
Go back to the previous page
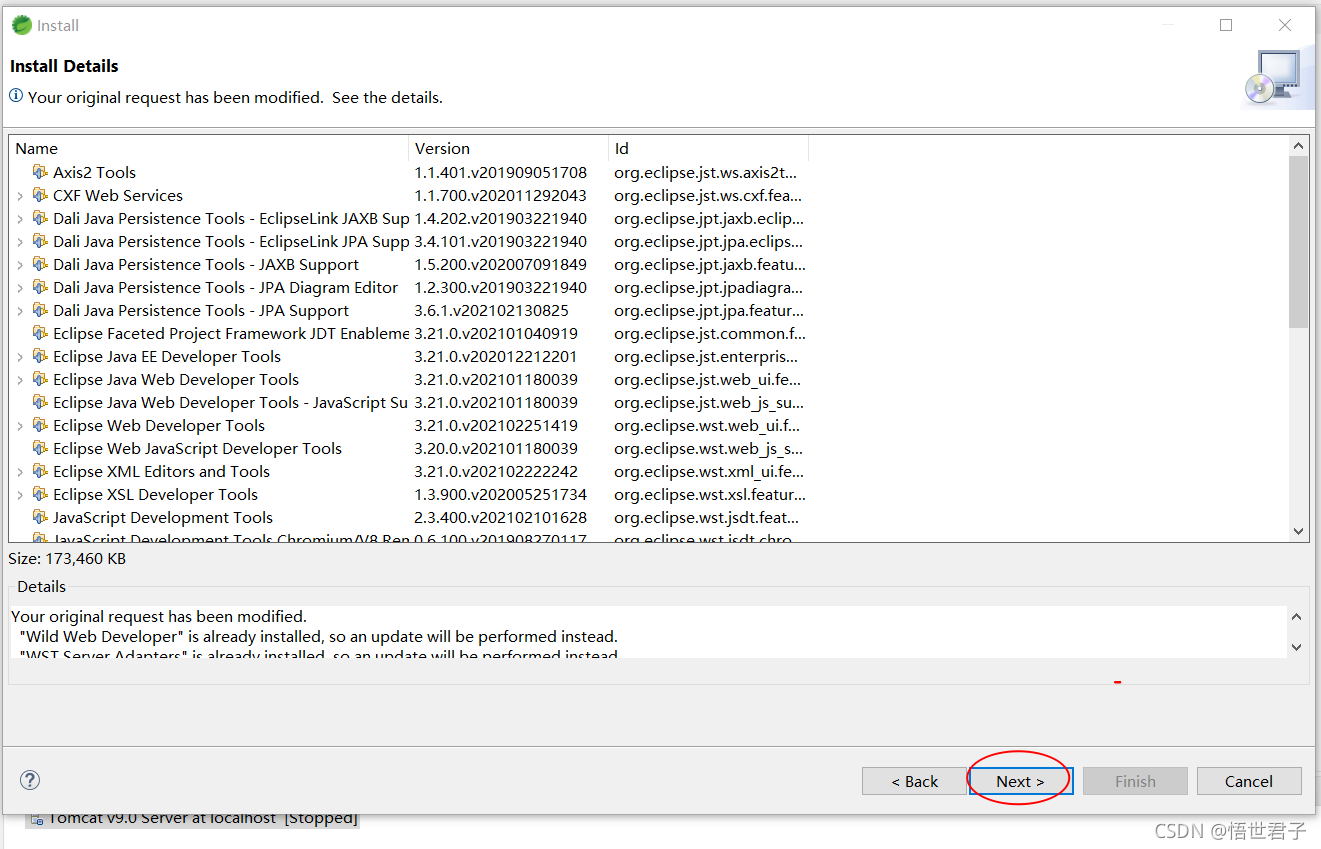pos(914,781)
